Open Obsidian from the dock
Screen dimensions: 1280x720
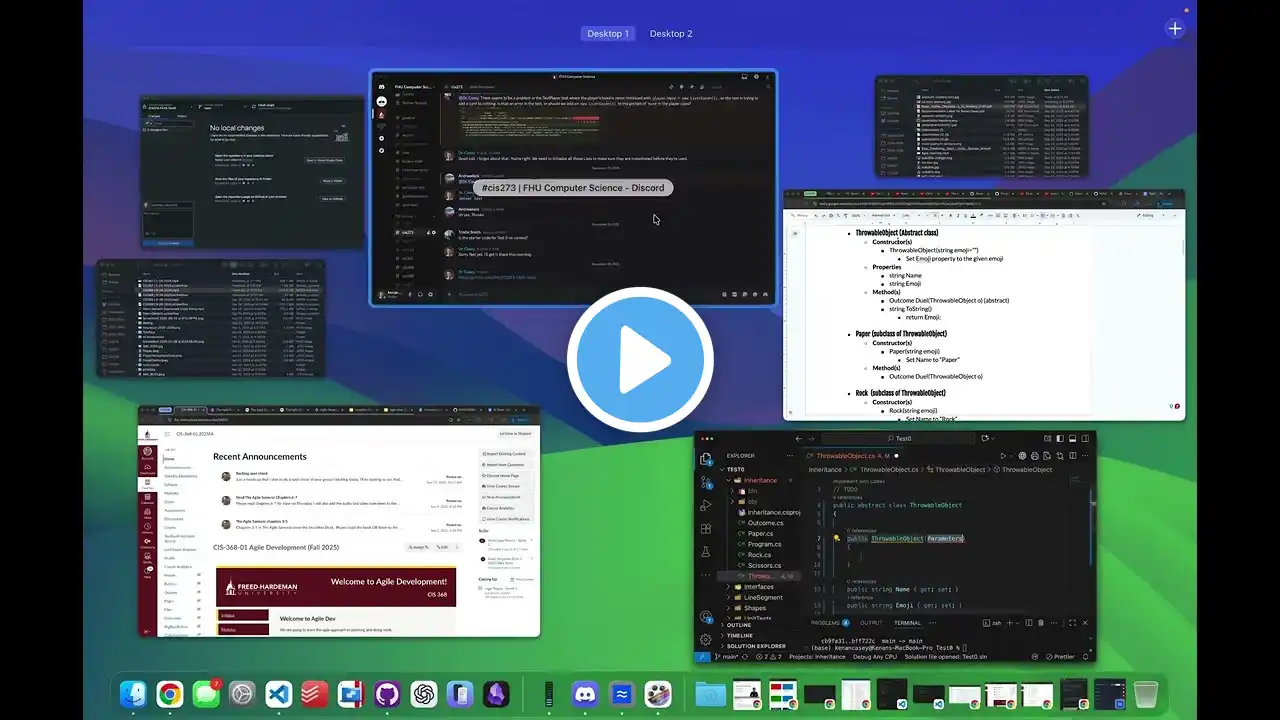496,694
